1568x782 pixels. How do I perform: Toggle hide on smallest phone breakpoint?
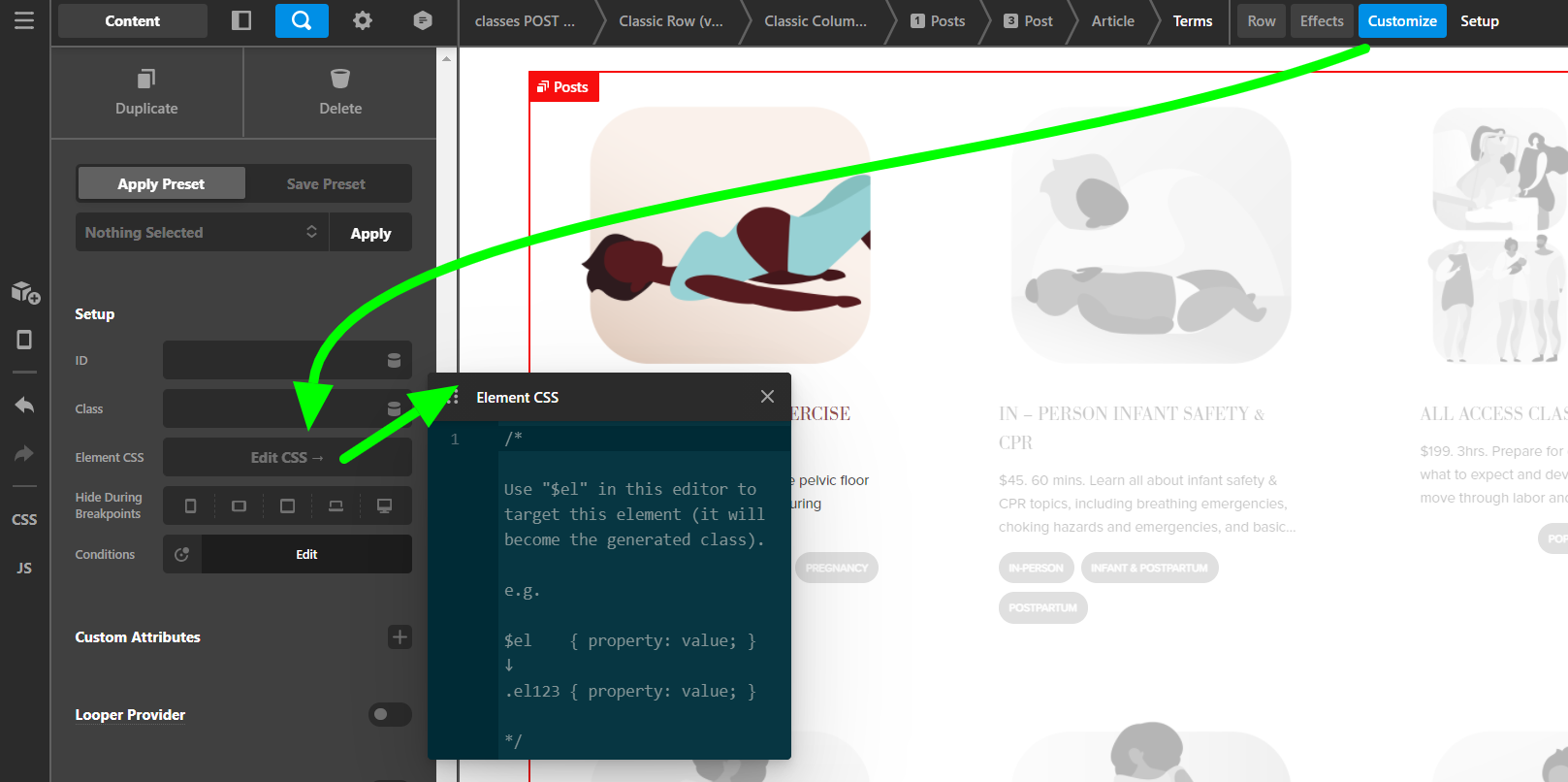pyautogui.click(x=191, y=506)
